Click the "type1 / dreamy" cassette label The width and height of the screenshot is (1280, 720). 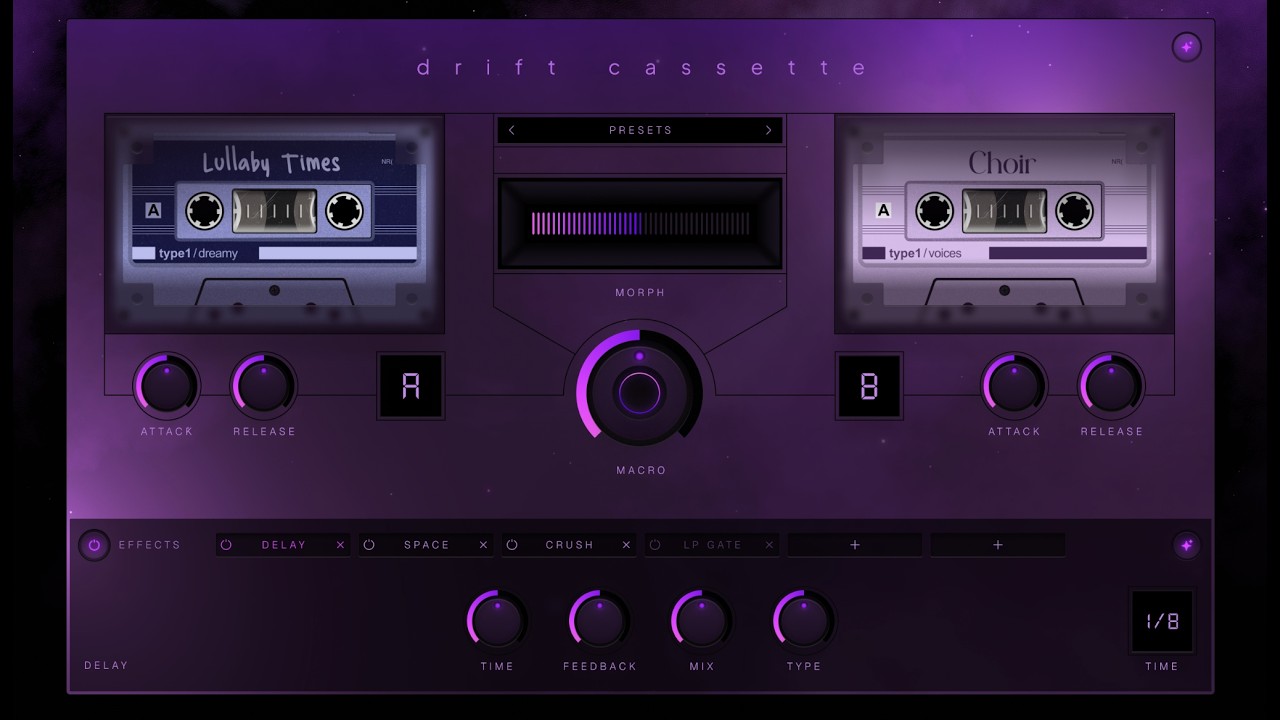(198, 253)
